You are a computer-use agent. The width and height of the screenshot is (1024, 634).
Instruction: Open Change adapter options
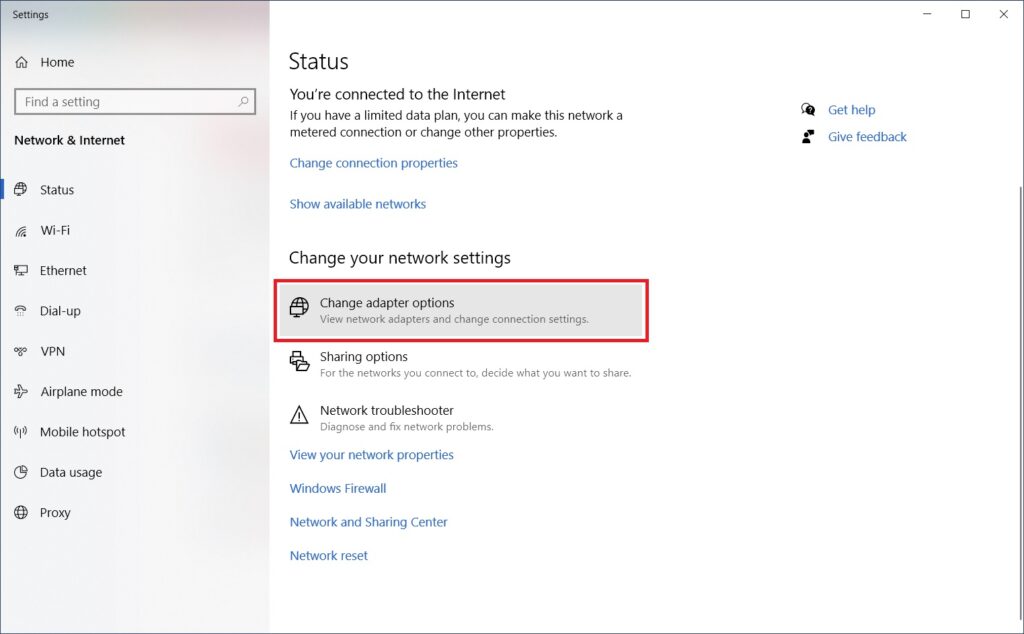(461, 310)
